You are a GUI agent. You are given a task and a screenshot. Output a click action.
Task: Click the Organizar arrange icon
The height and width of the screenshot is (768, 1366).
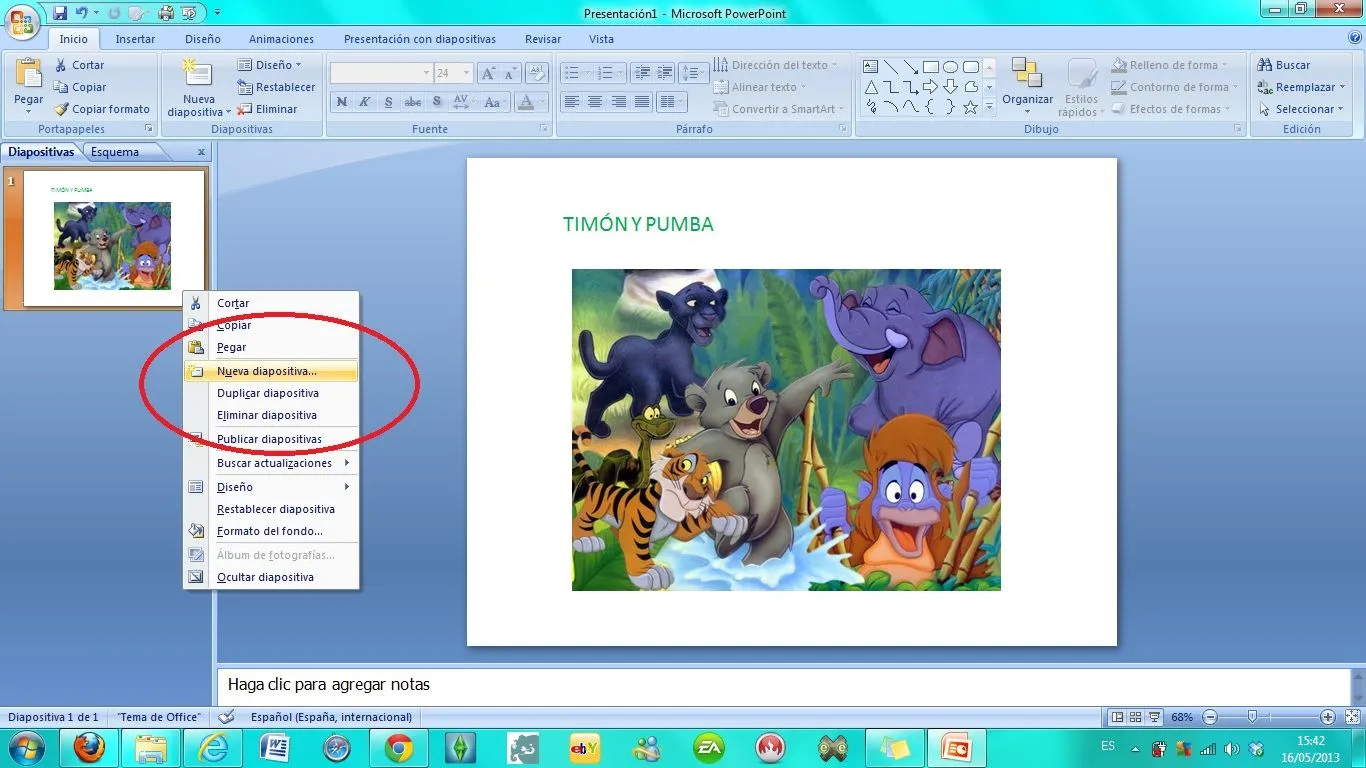pos(1027,72)
